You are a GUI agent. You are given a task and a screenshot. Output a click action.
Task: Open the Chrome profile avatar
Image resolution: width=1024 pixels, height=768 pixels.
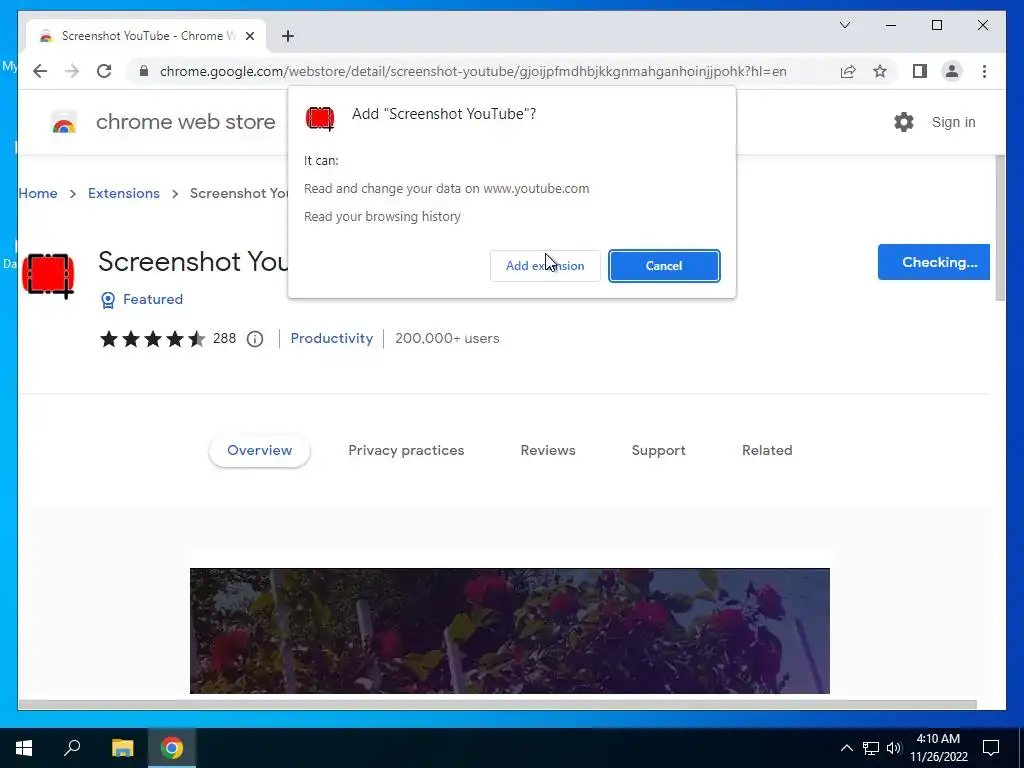(x=952, y=71)
